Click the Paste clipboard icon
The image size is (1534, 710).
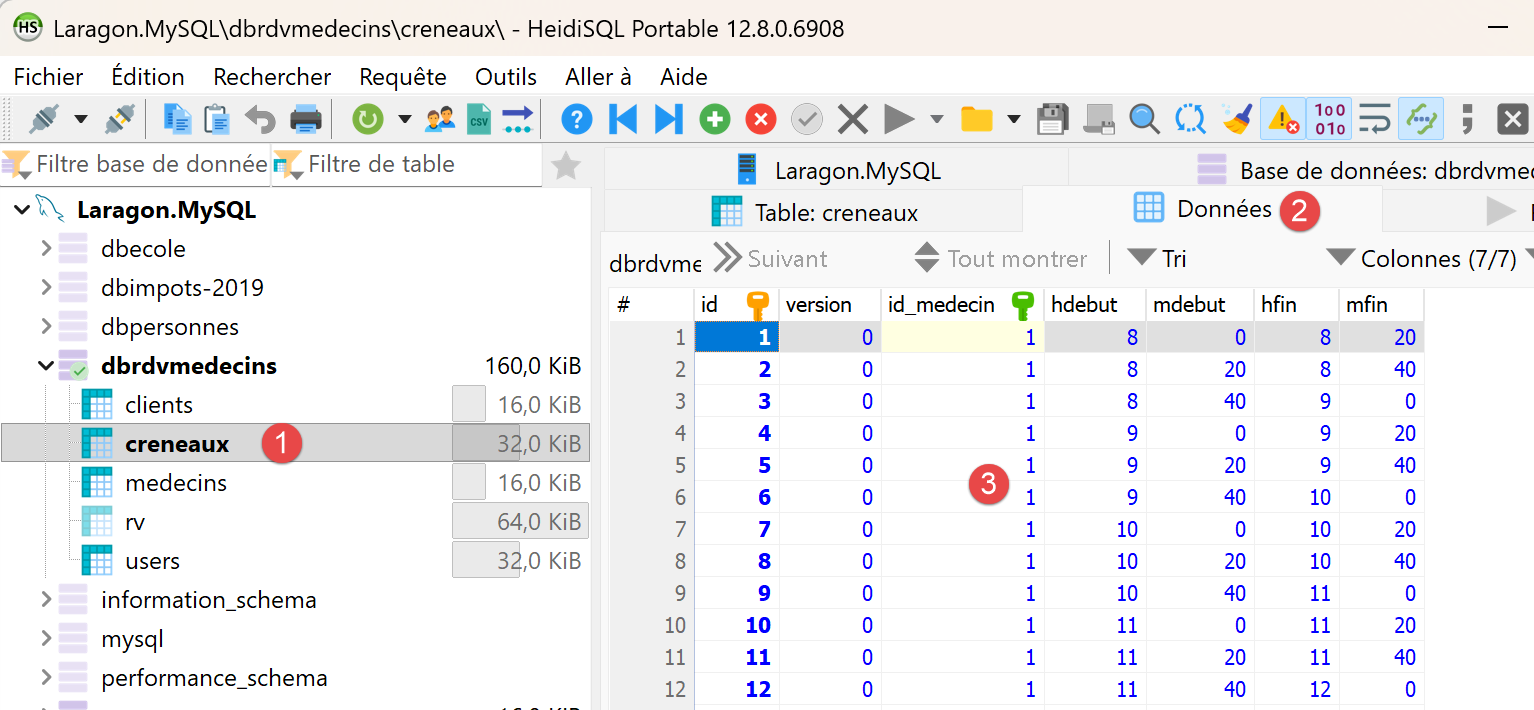click(x=217, y=120)
